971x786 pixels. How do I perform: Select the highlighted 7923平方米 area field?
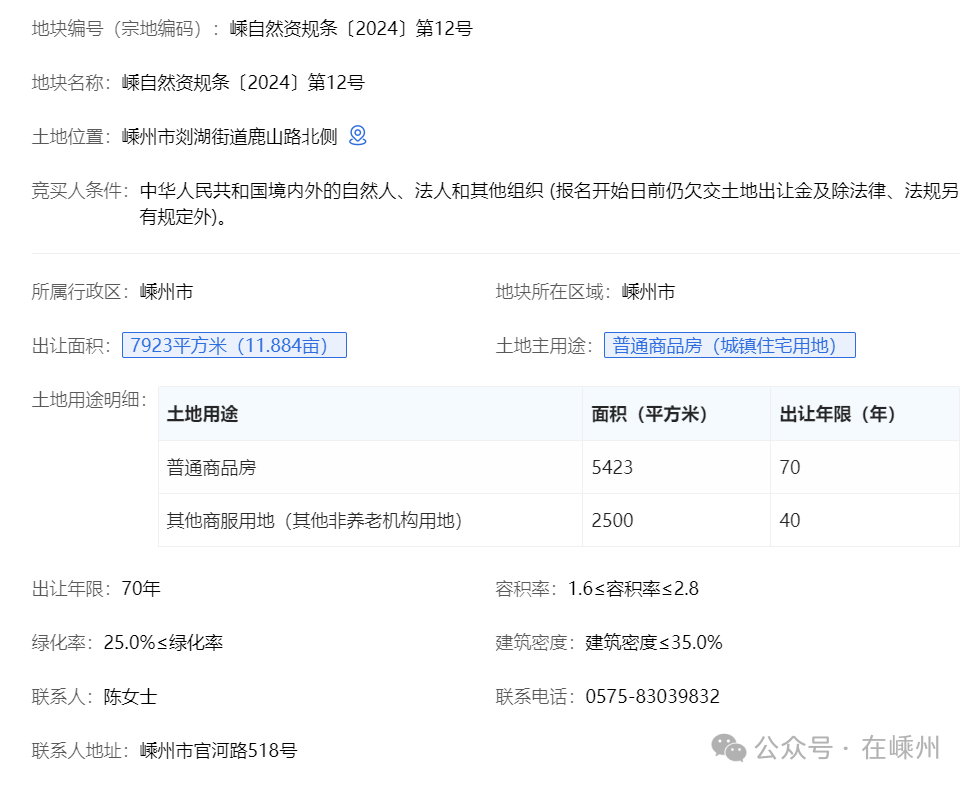click(x=234, y=346)
